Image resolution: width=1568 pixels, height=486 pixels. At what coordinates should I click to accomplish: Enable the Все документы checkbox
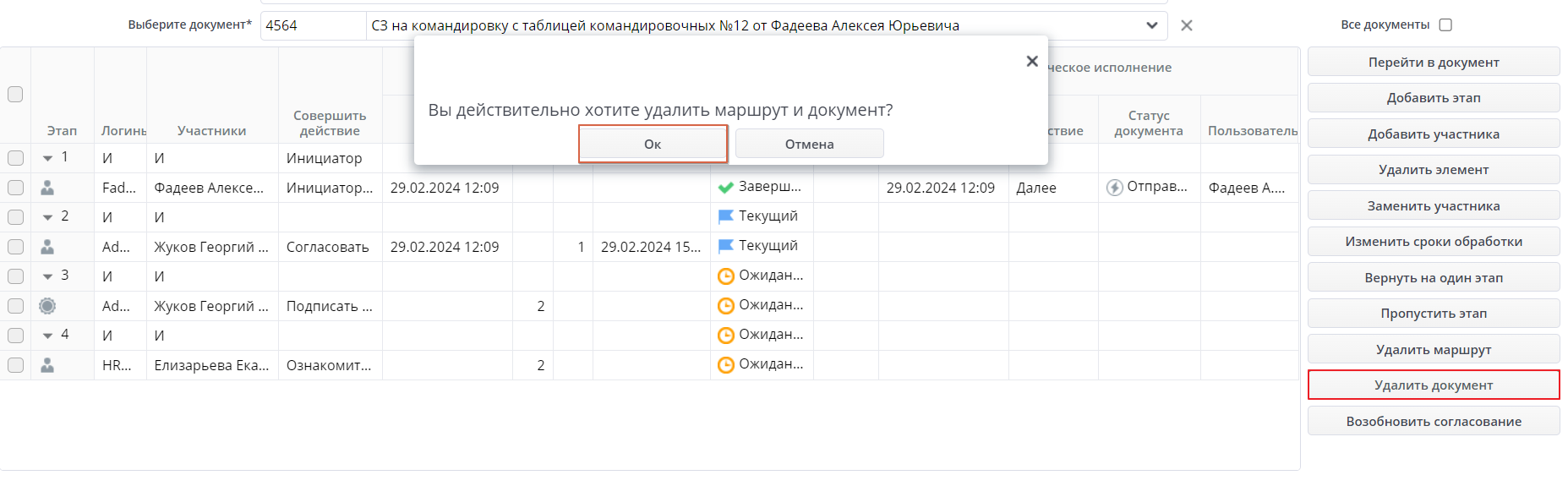click(1445, 25)
